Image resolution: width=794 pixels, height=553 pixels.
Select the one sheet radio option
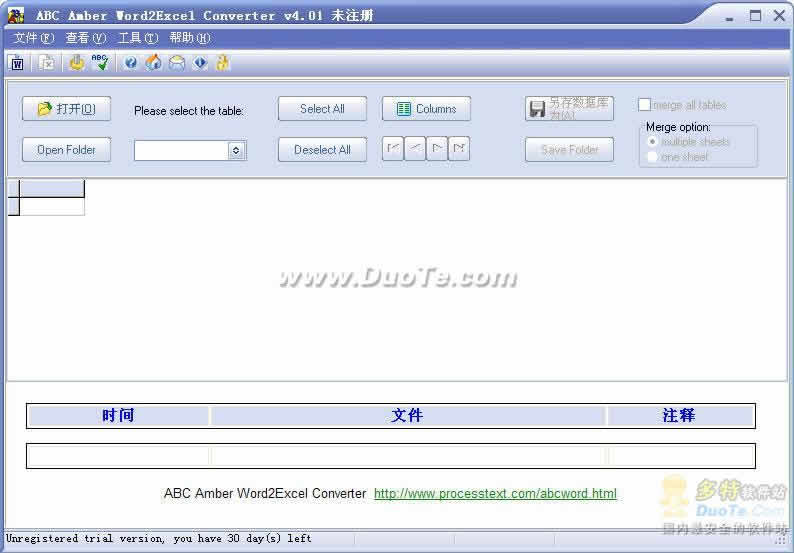click(653, 157)
